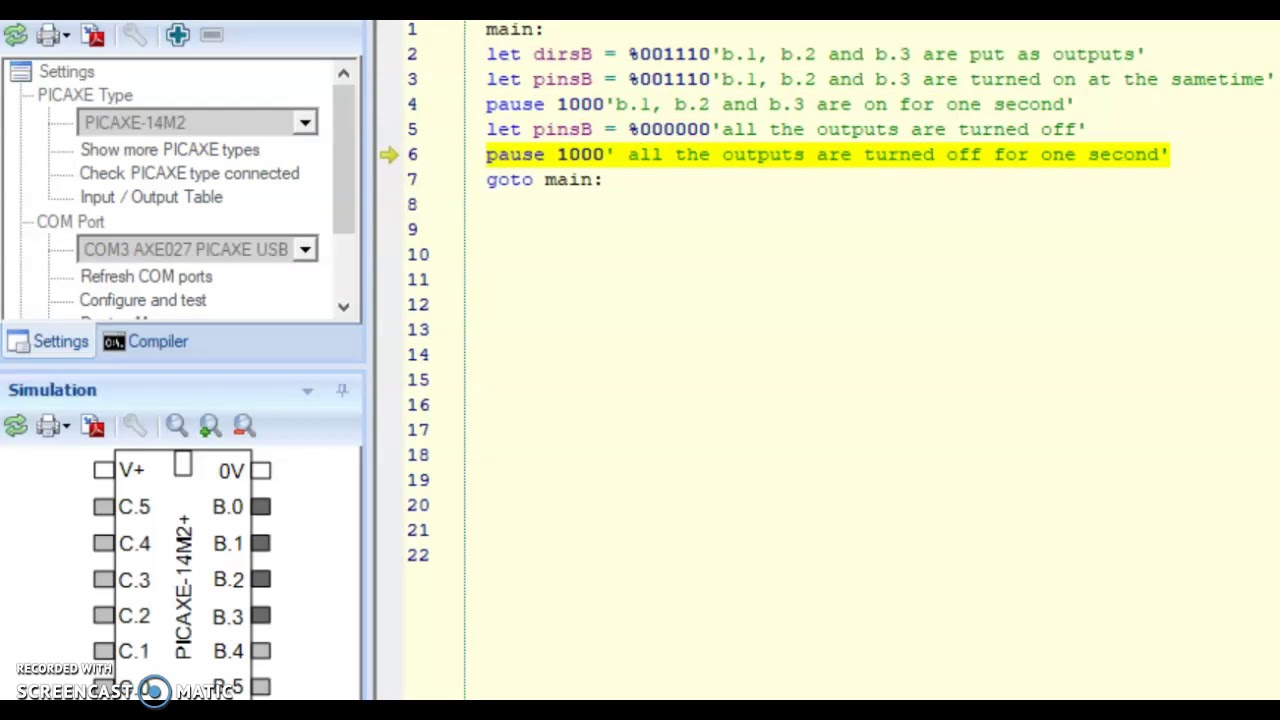This screenshot has width=1280, height=720.
Task: Click Show more PICAXE types
Action: [x=170, y=149]
